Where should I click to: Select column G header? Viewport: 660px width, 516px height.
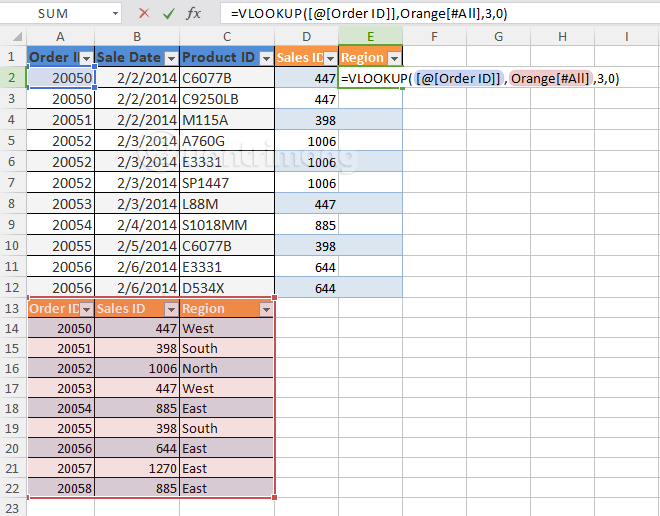coord(498,37)
